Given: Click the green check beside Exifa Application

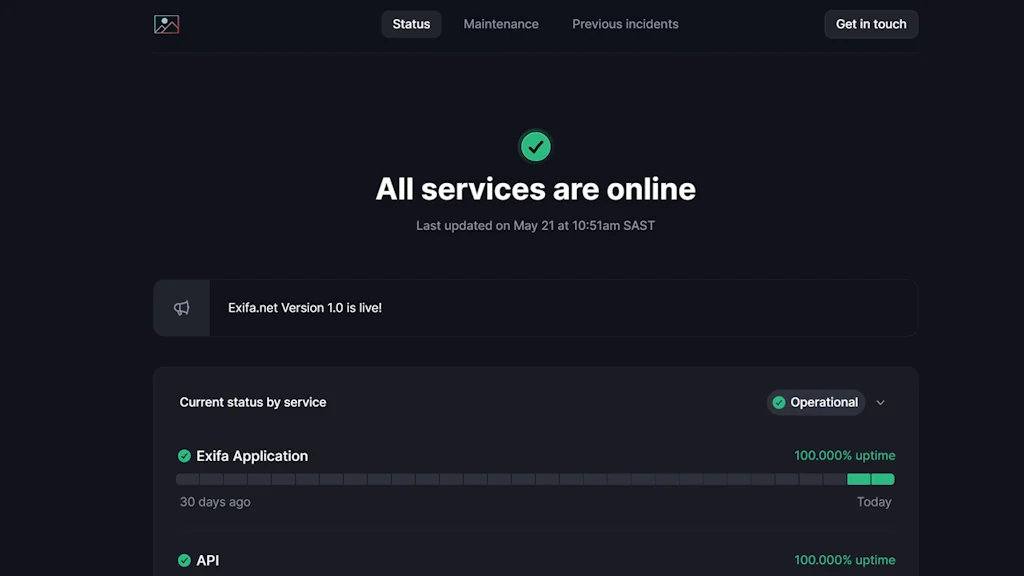Looking at the screenshot, I should click(x=184, y=455).
